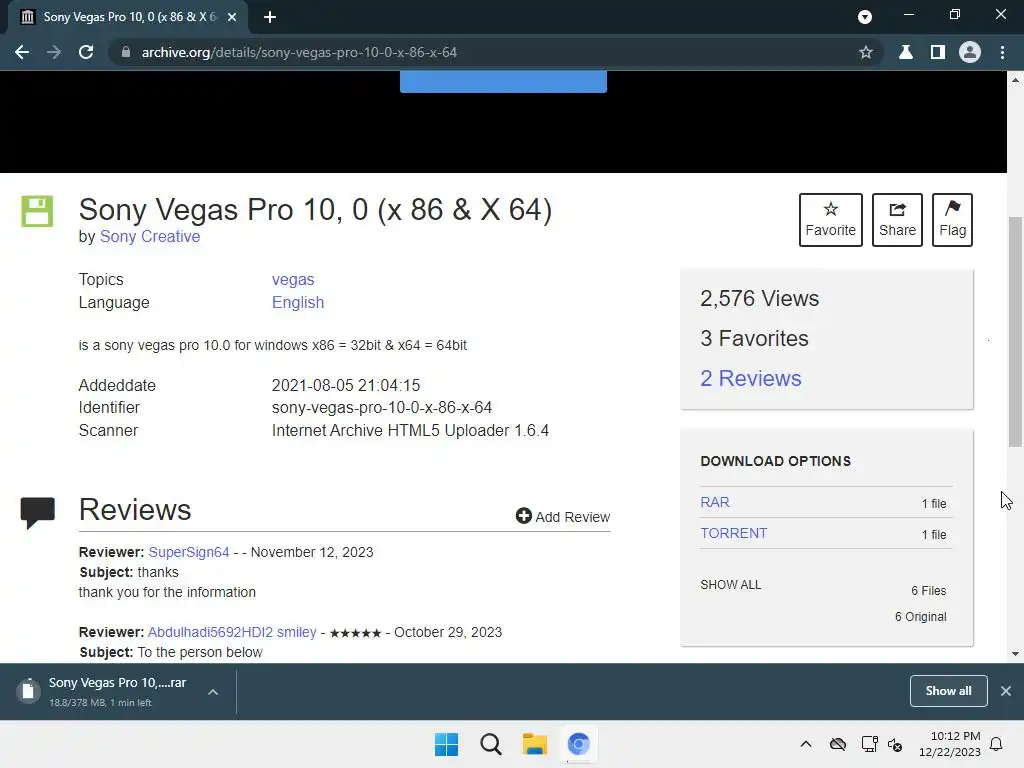Click the address bar URL
This screenshot has width=1024, height=768.
pyautogui.click(x=299, y=52)
